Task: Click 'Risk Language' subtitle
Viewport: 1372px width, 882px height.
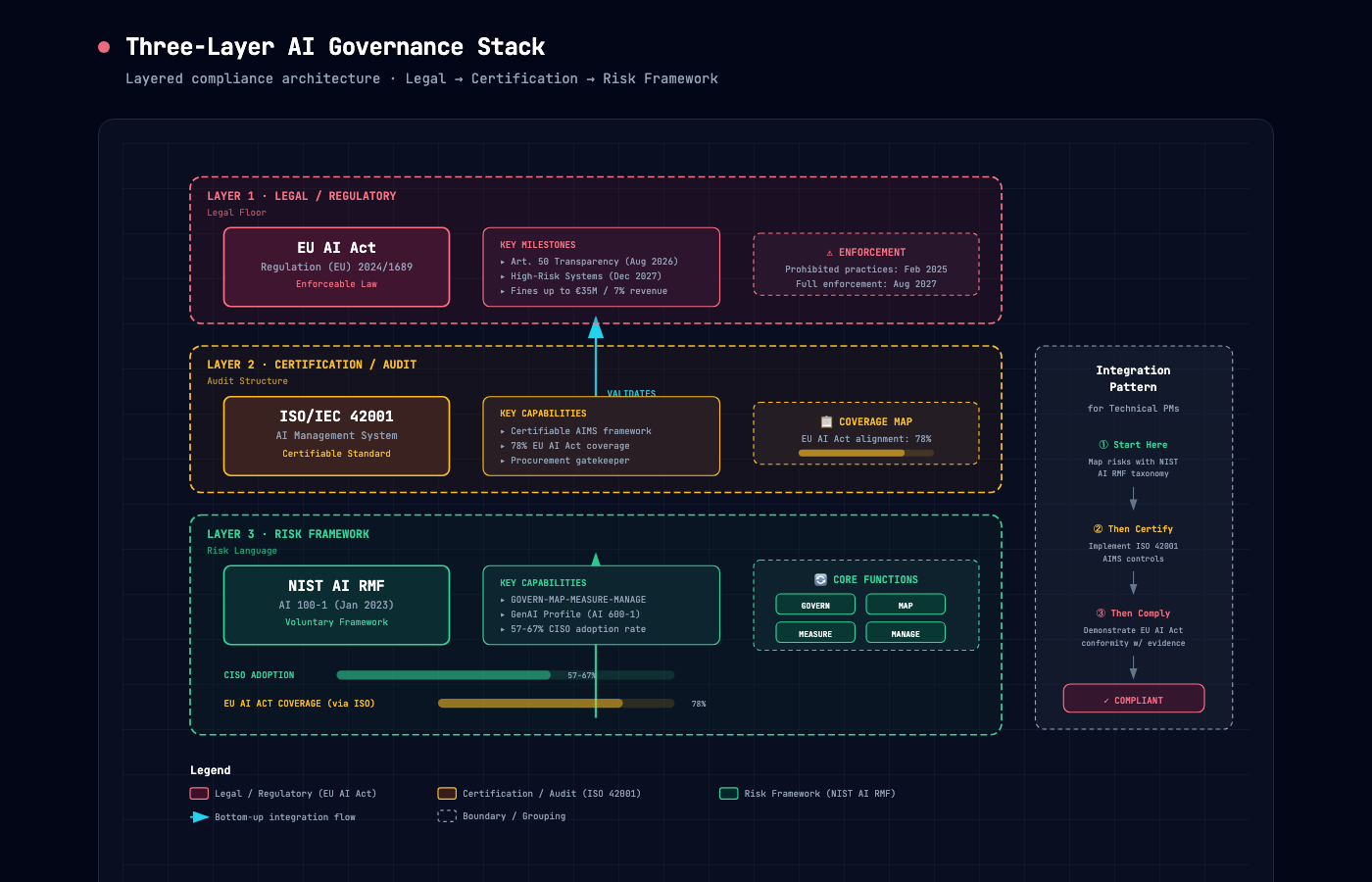Action: (x=242, y=551)
